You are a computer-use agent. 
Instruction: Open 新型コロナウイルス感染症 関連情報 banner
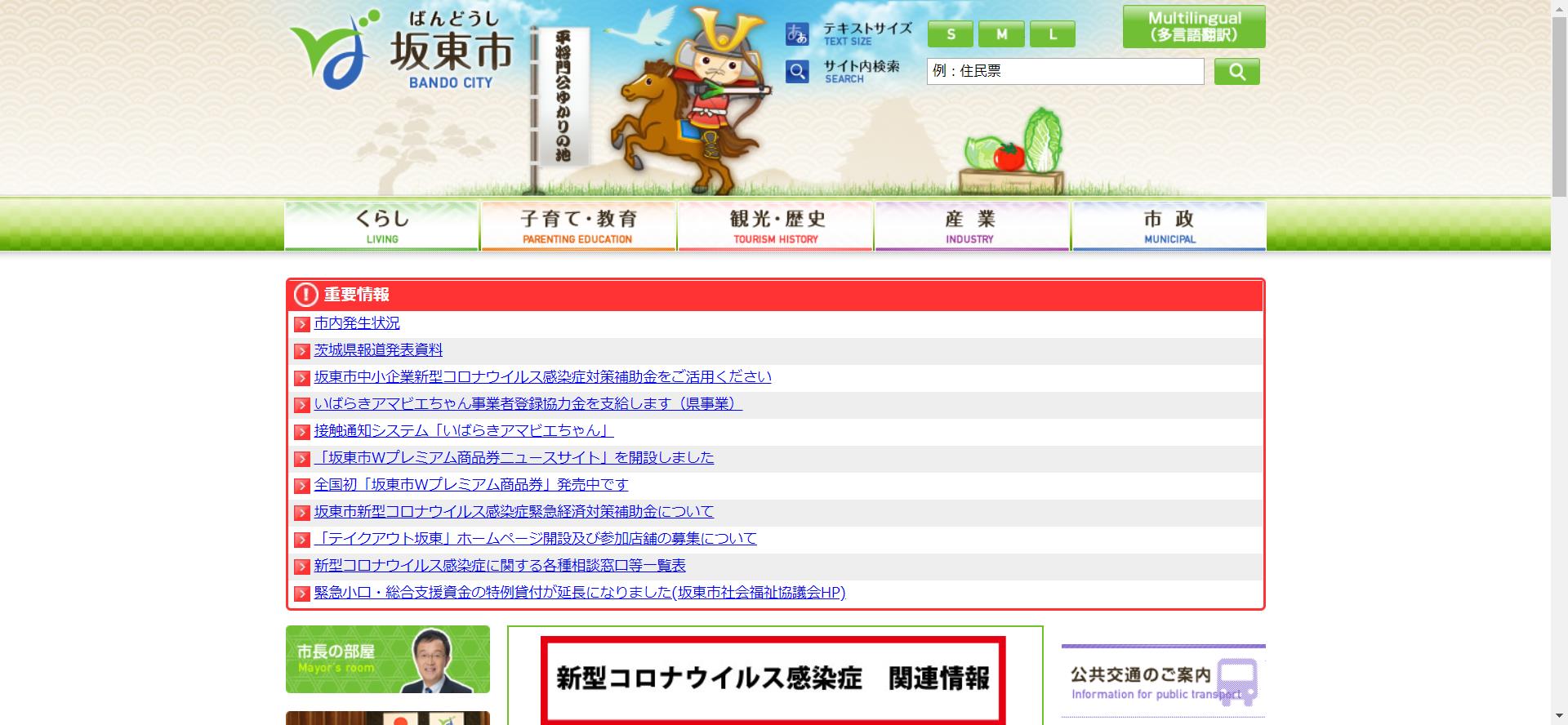click(773, 679)
